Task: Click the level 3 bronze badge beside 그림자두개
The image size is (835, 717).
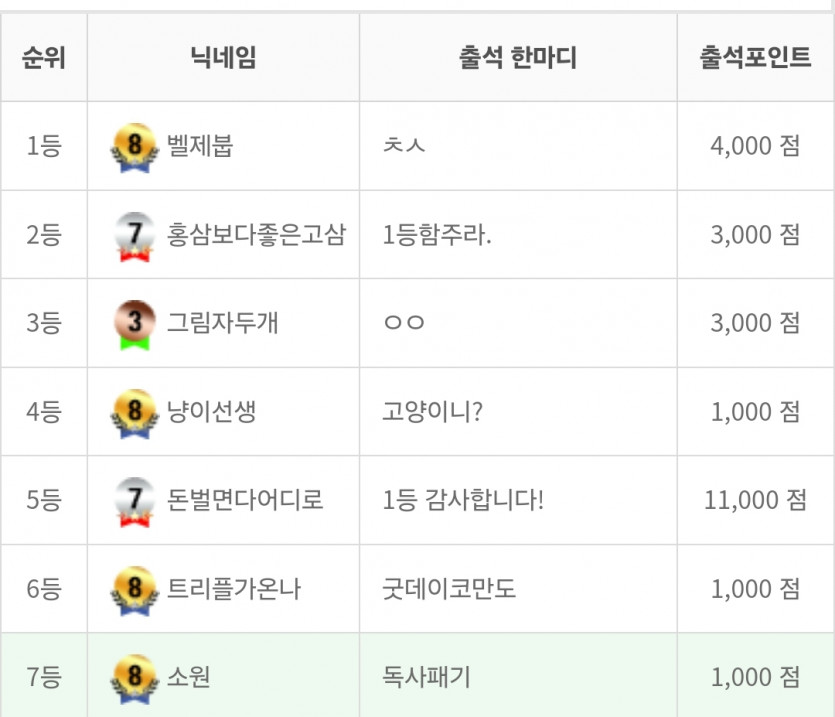Action: pos(135,324)
